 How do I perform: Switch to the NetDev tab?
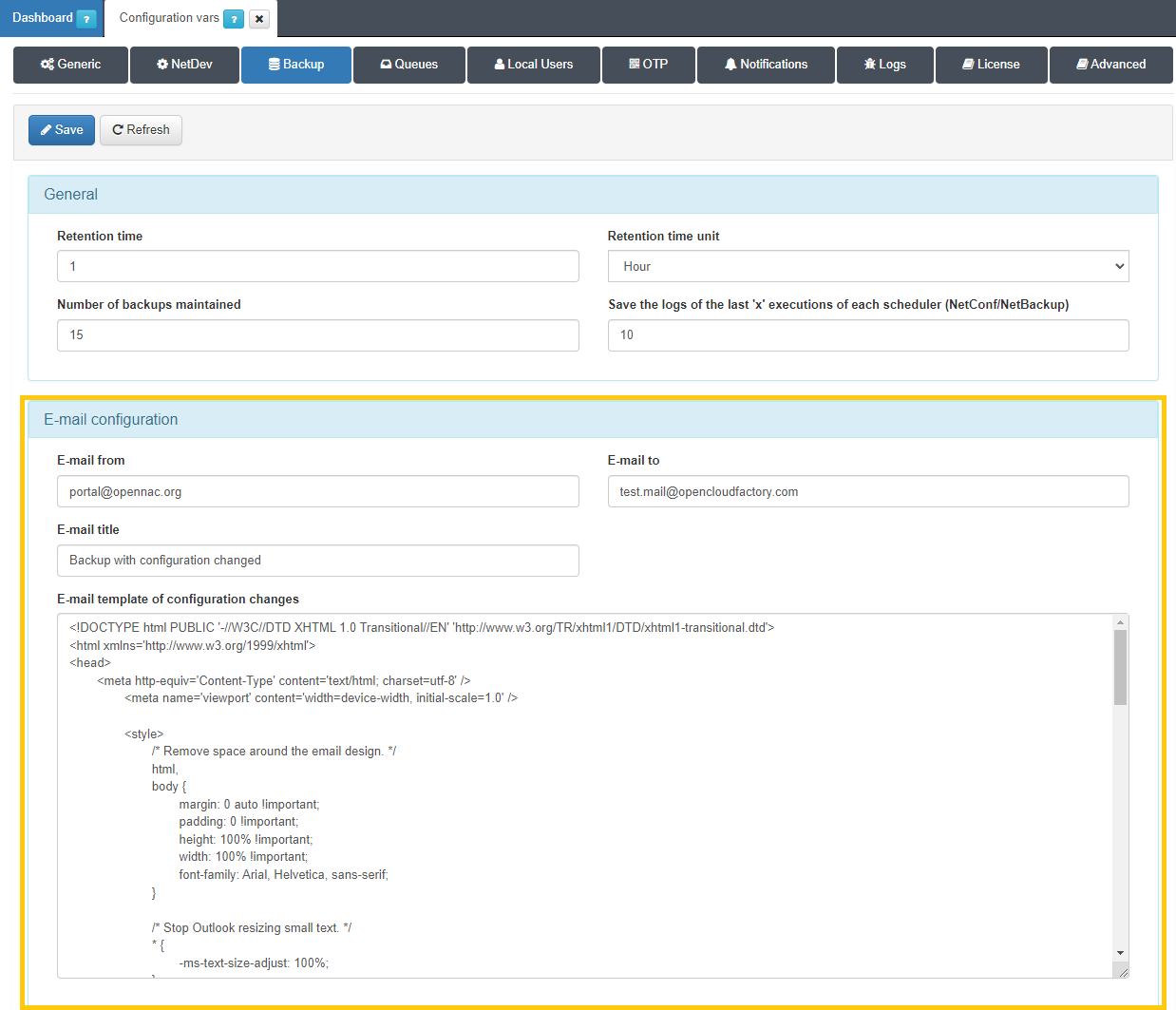coord(184,65)
